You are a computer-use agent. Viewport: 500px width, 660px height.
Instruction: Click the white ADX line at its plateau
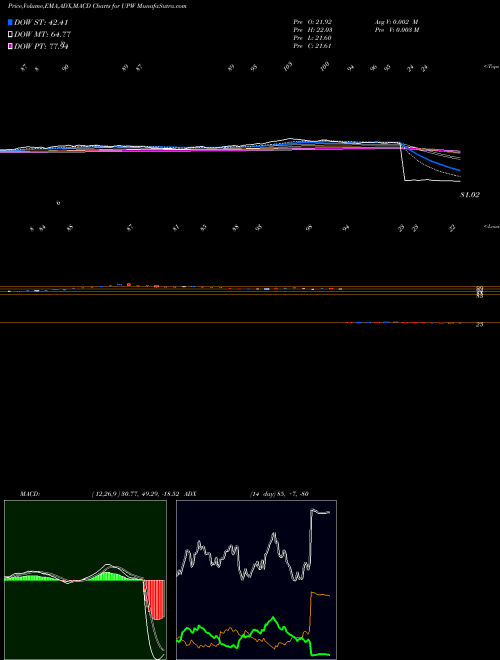(321, 512)
